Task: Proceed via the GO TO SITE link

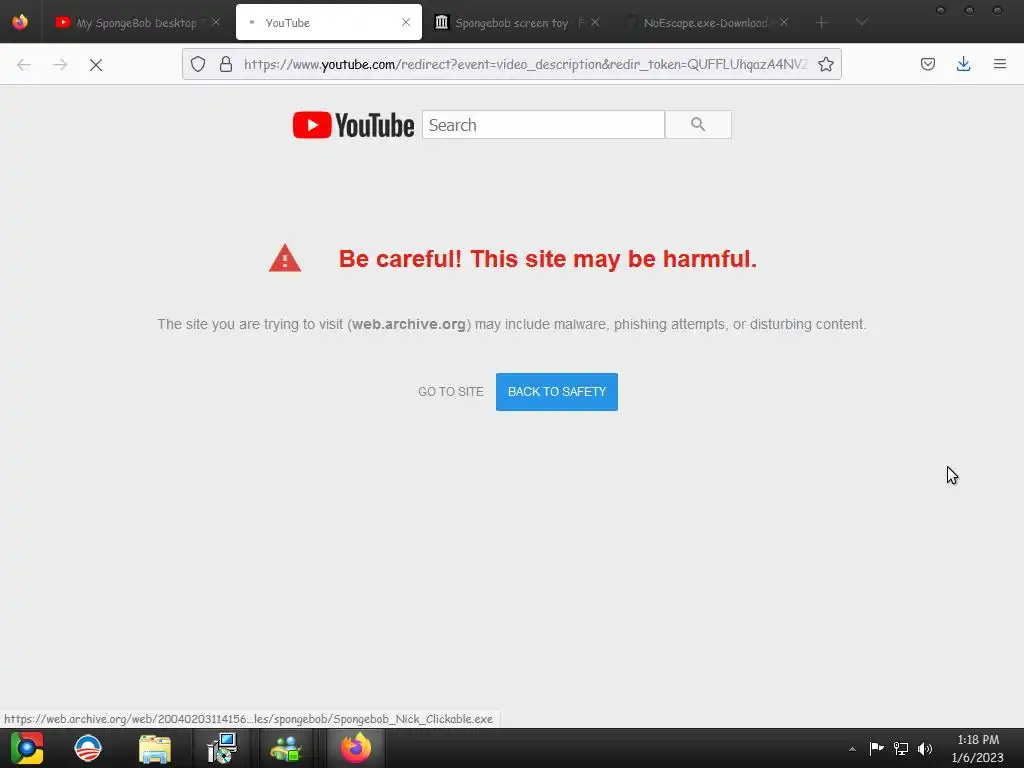Action: click(451, 392)
